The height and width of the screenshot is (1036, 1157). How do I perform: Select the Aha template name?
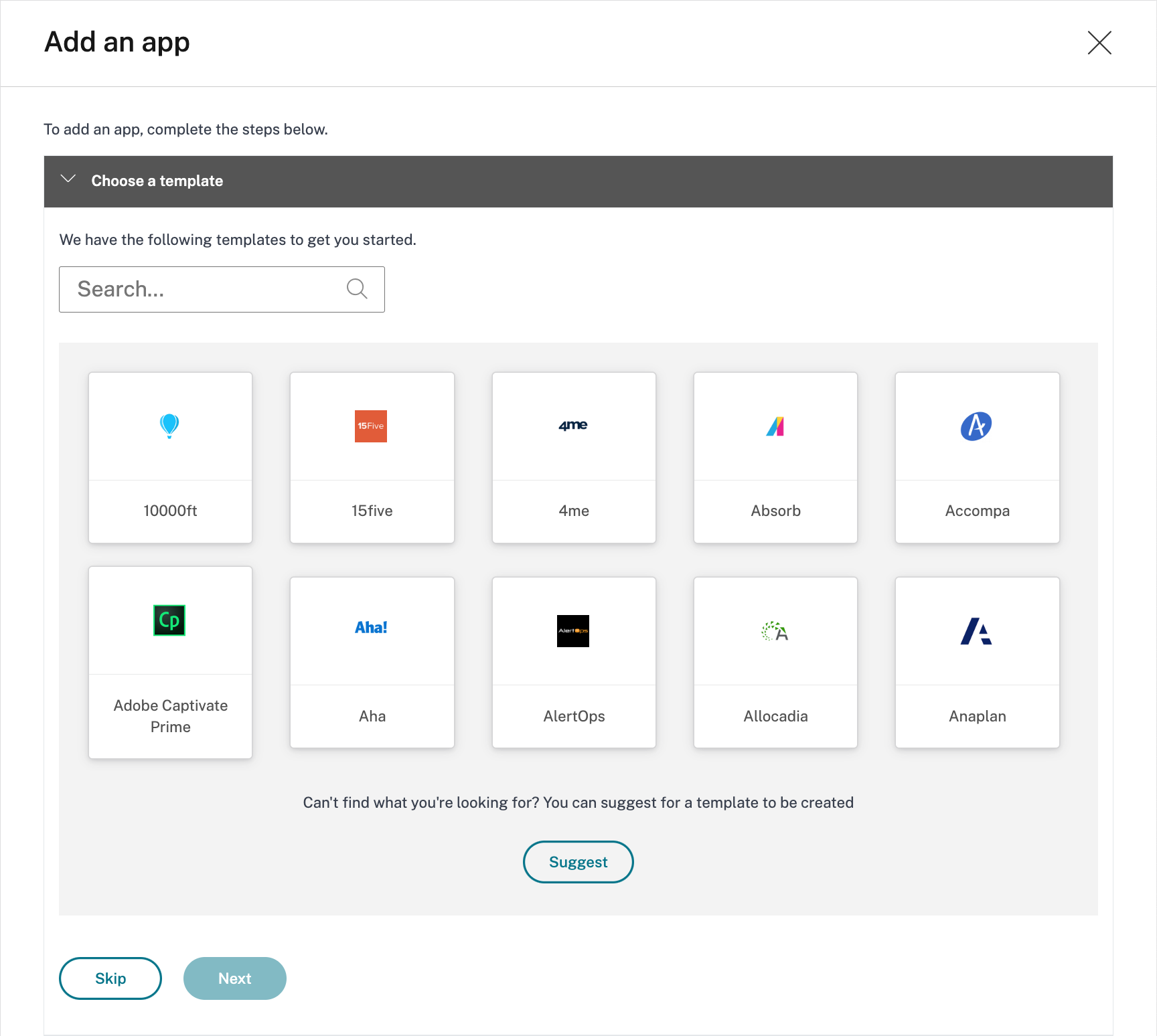point(372,716)
